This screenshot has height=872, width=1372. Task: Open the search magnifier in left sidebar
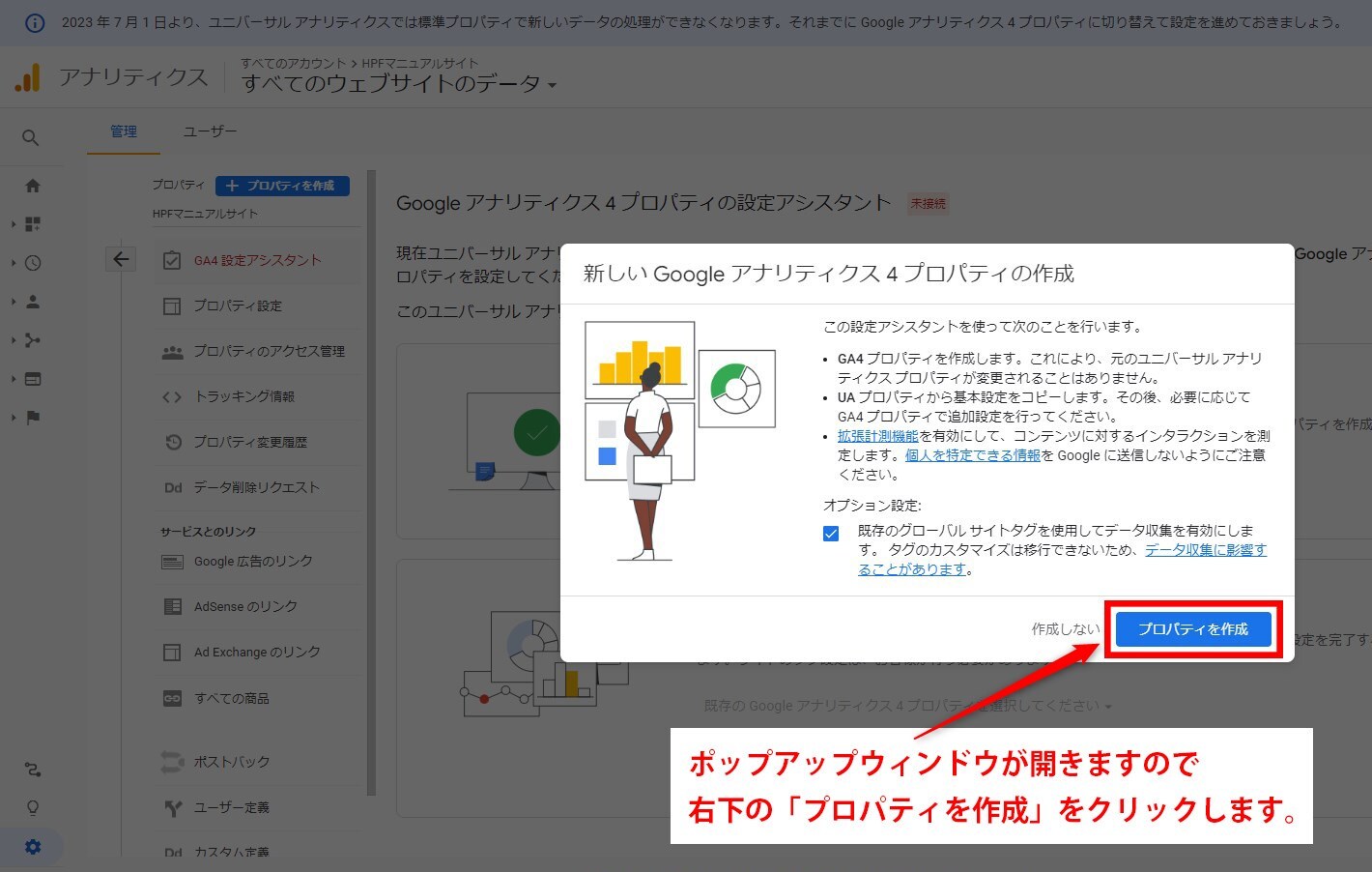coord(31,138)
